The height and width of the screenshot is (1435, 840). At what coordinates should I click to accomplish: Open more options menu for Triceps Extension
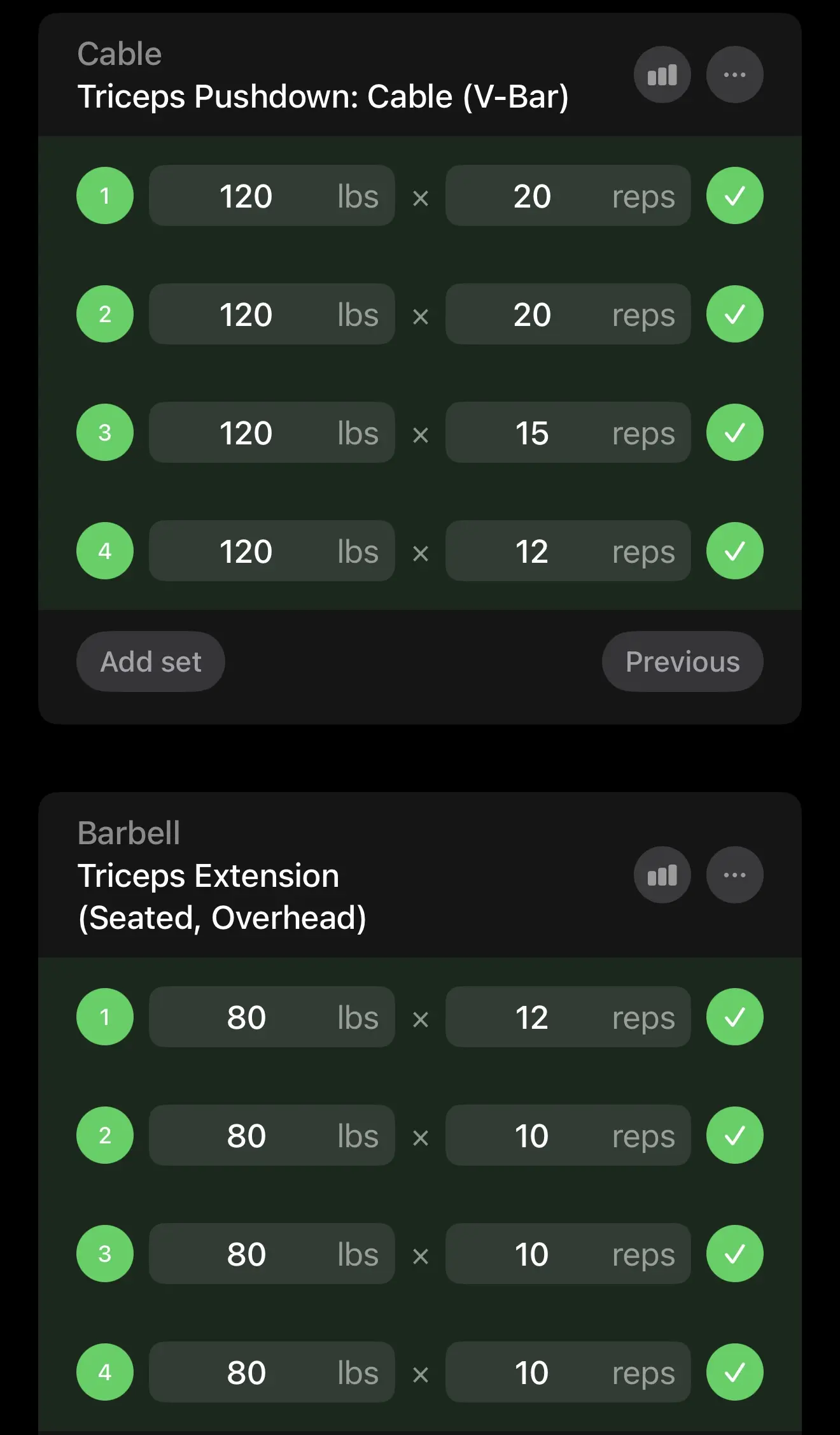(734, 875)
